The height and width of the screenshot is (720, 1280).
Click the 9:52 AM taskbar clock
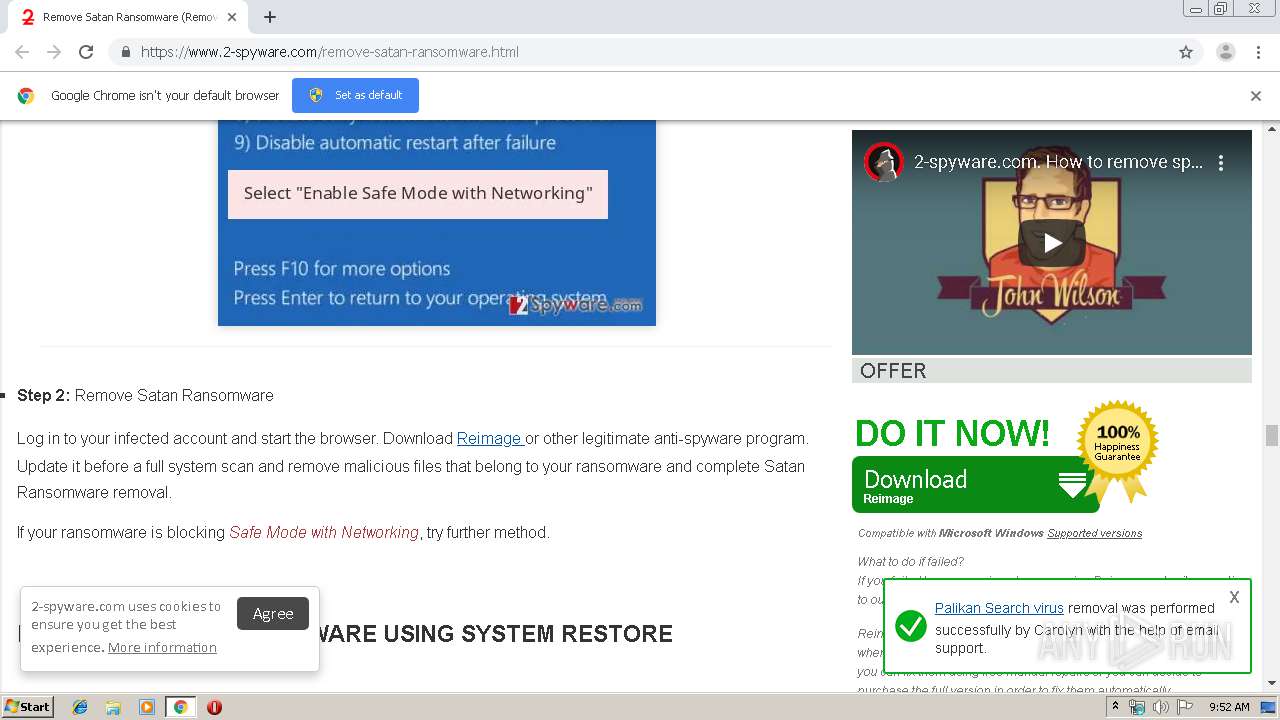[1229, 707]
